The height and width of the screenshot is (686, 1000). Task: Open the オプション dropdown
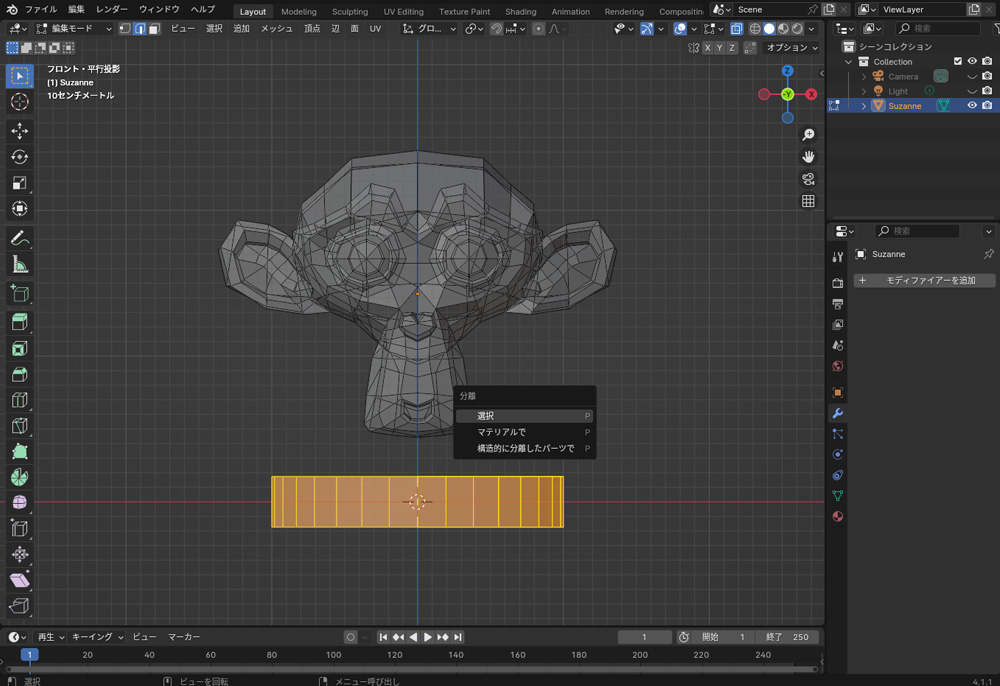pyautogui.click(x=792, y=48)
